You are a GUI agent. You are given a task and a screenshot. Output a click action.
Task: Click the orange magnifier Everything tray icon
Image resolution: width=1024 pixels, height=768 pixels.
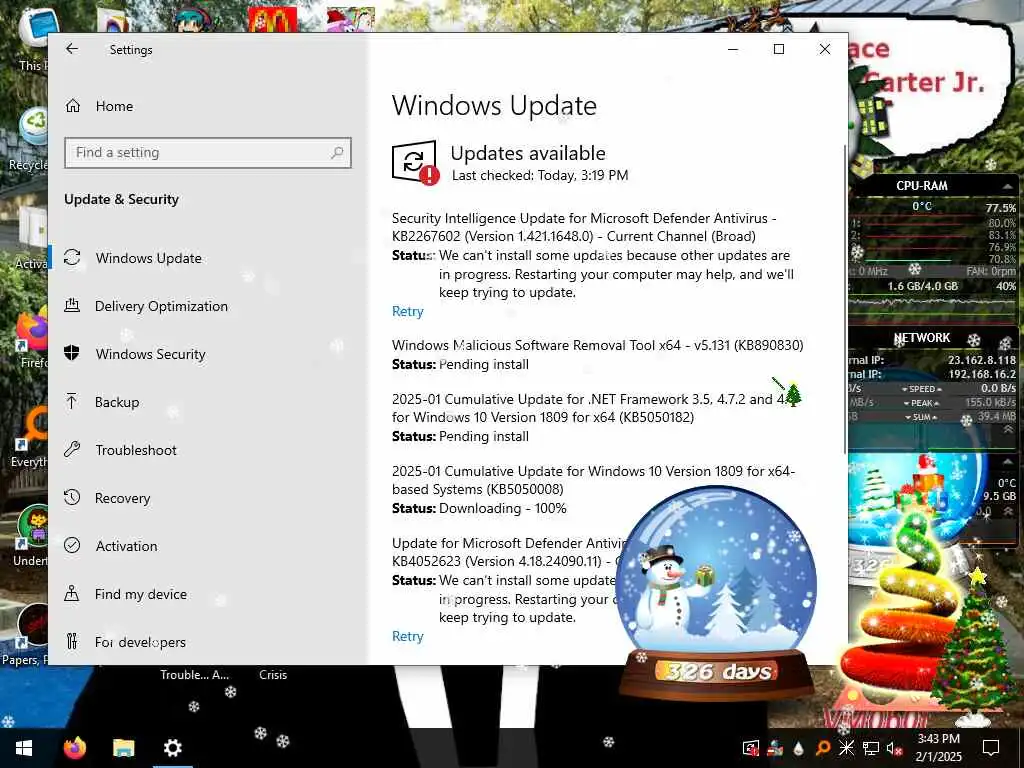point(822,748)
